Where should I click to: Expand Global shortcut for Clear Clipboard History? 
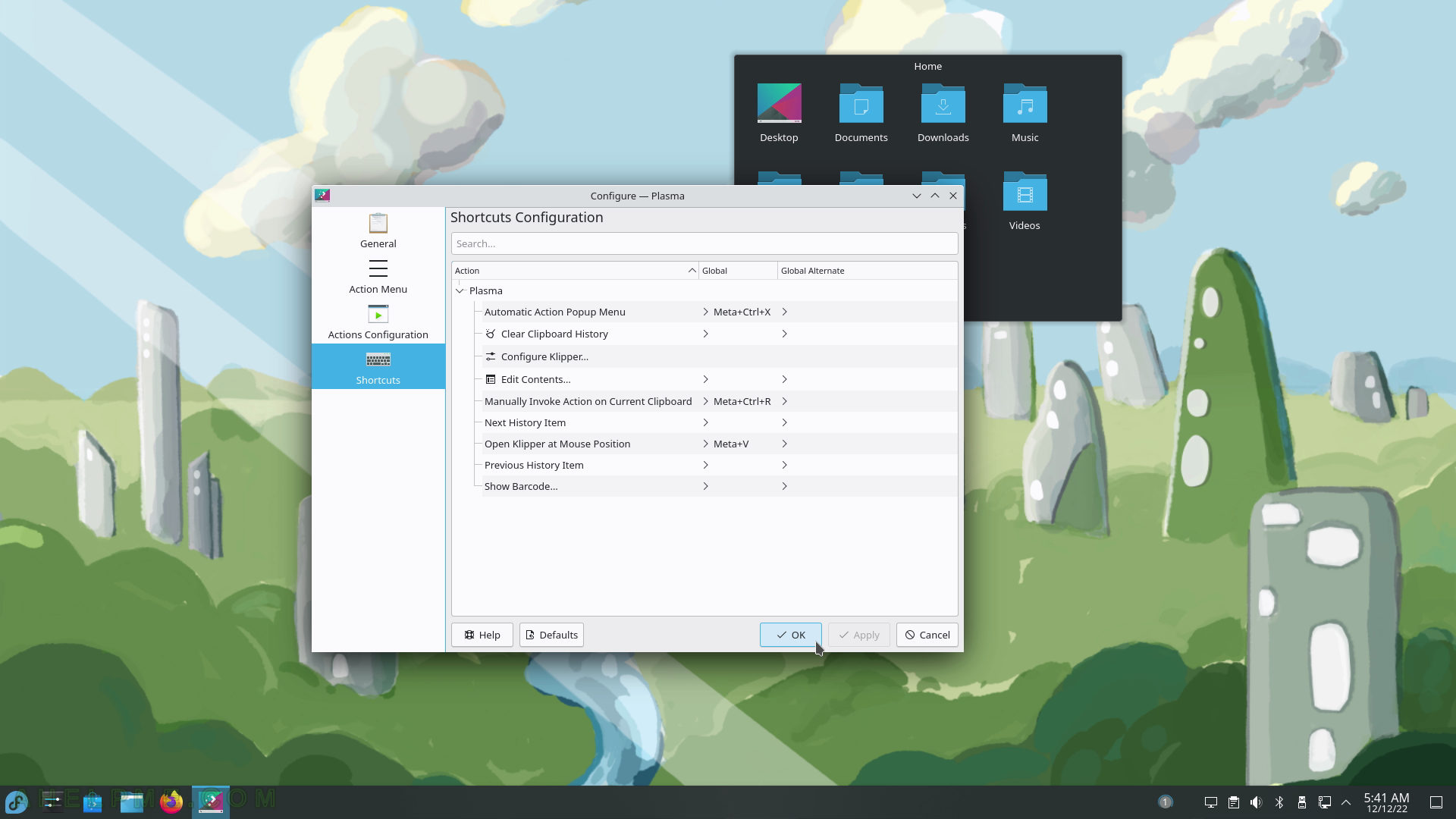705,334
